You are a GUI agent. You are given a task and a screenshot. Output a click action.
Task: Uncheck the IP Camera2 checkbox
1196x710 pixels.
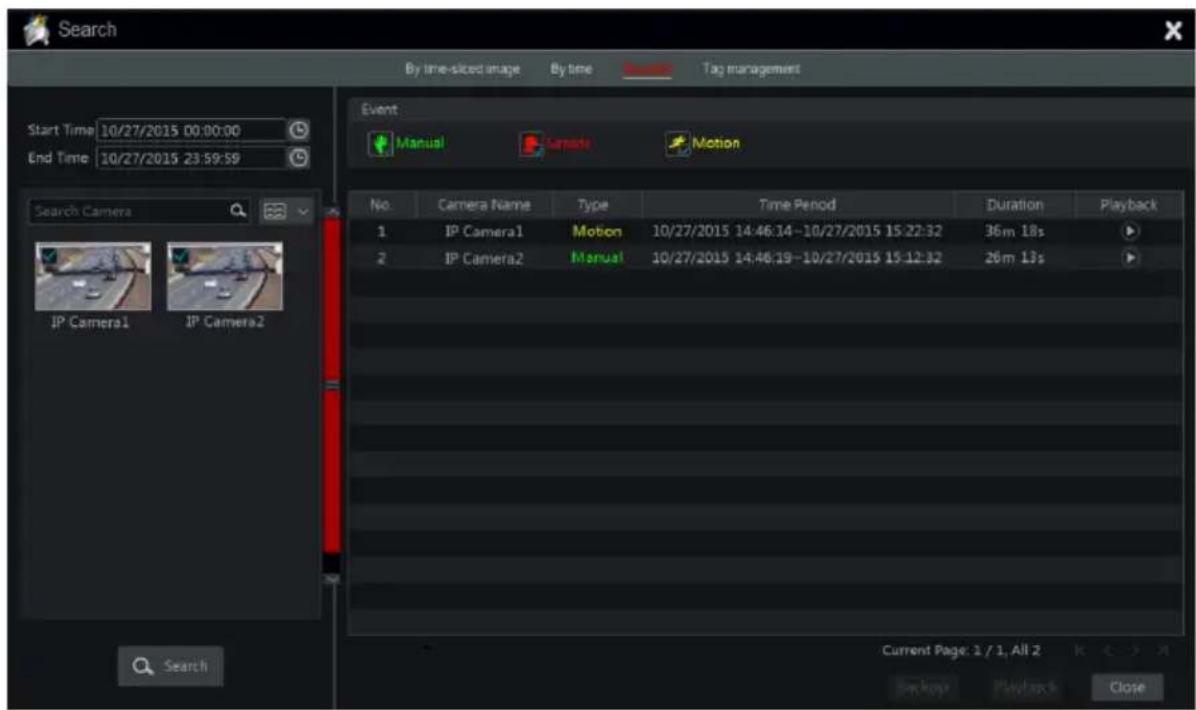click(x=180, y=256)
